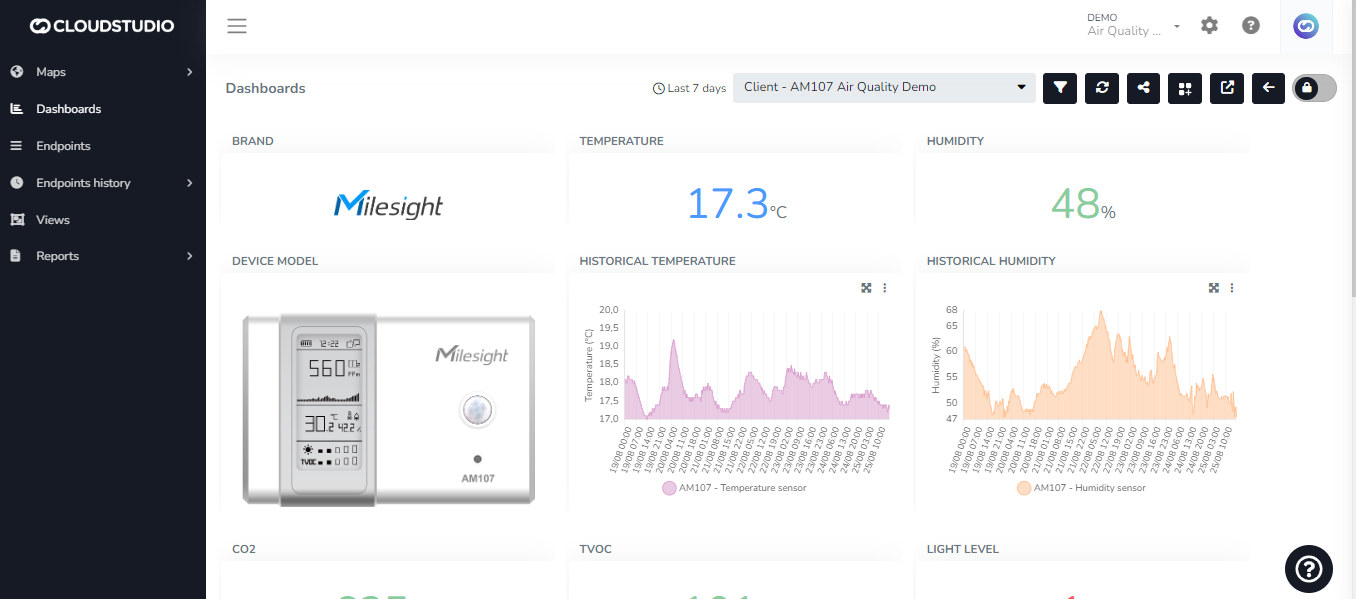Open the dashboard in a new window

pos(1226,88)
